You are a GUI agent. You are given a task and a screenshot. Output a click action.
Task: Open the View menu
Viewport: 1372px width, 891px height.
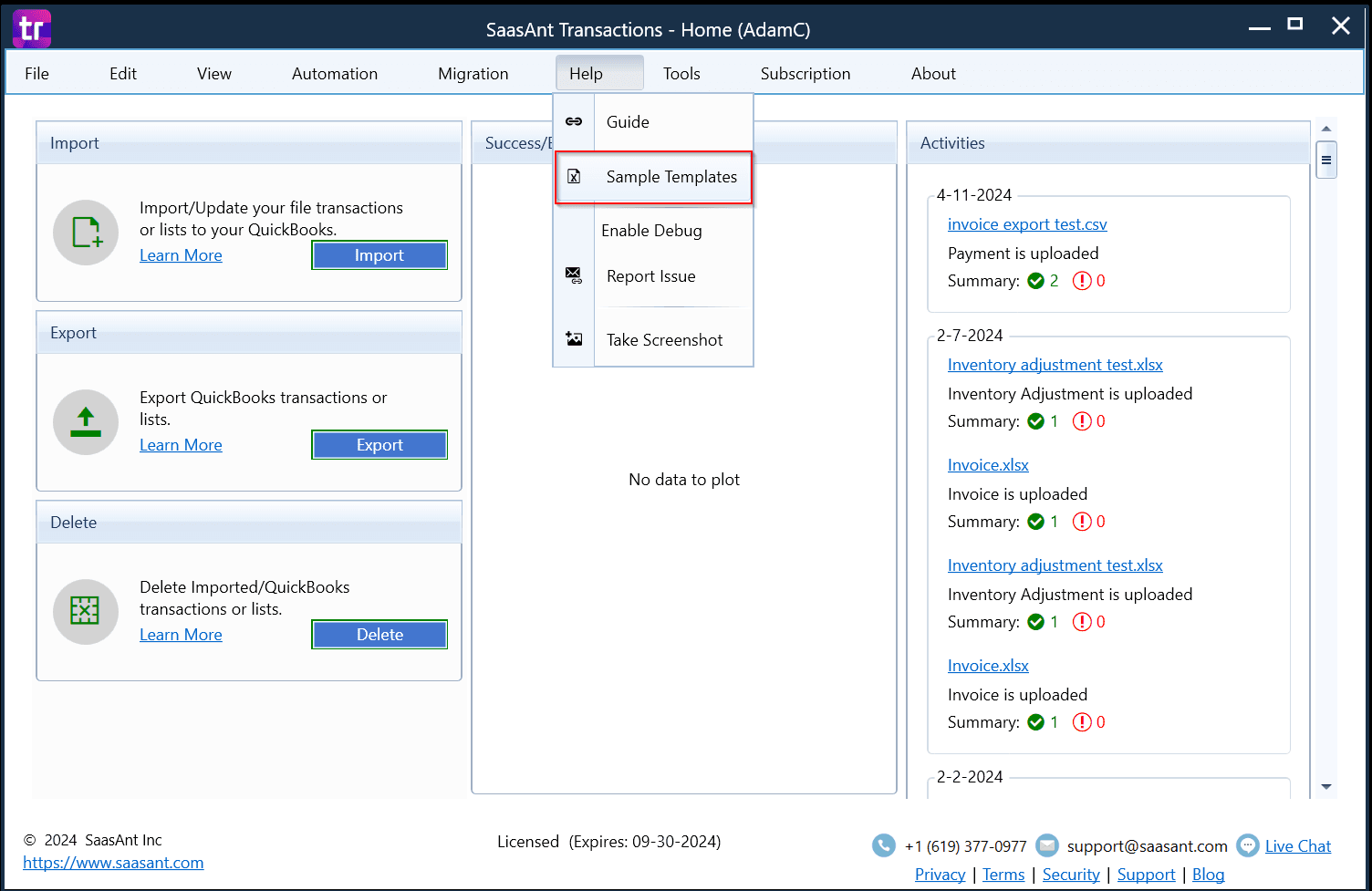[214, 74]
